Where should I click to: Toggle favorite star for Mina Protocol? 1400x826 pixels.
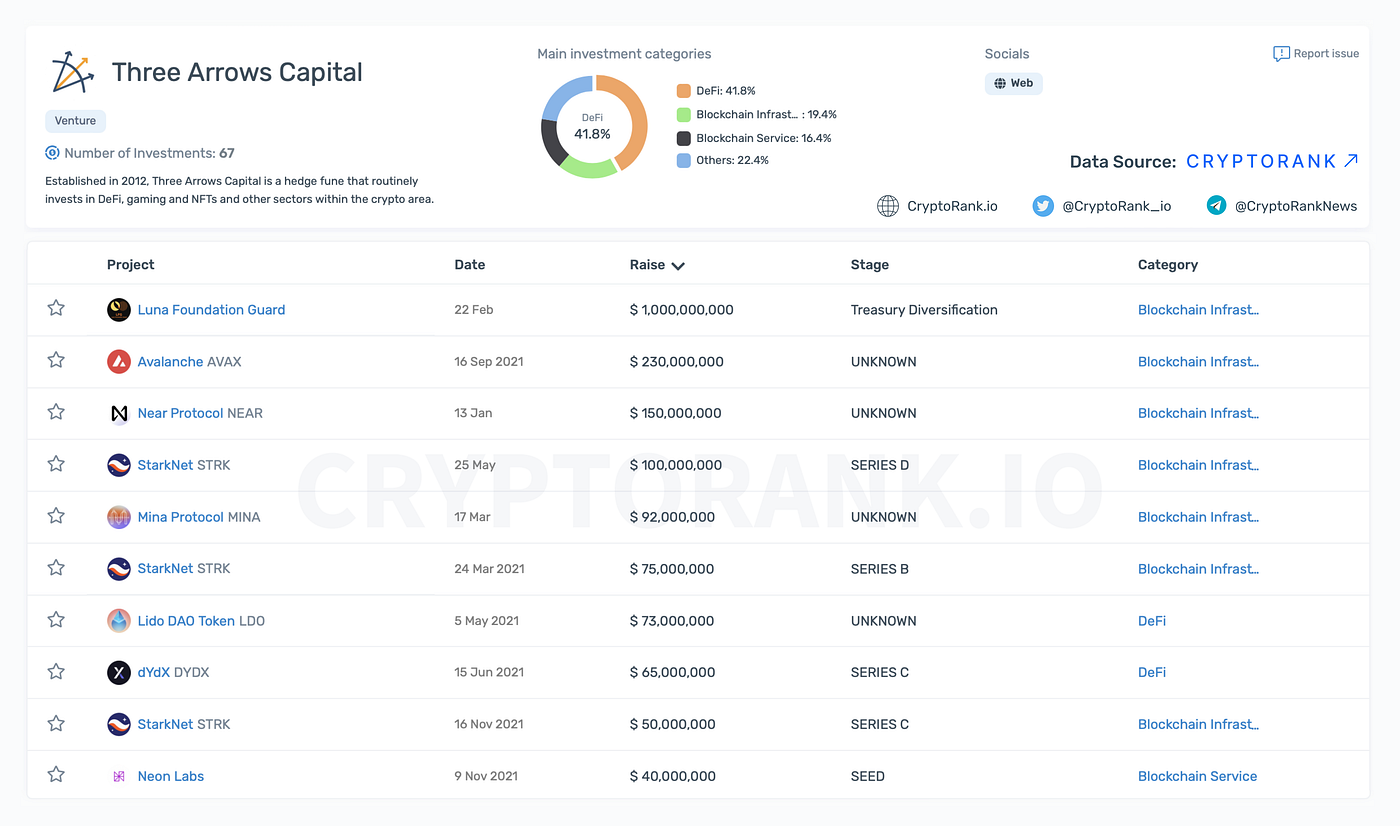pos(56,516)
